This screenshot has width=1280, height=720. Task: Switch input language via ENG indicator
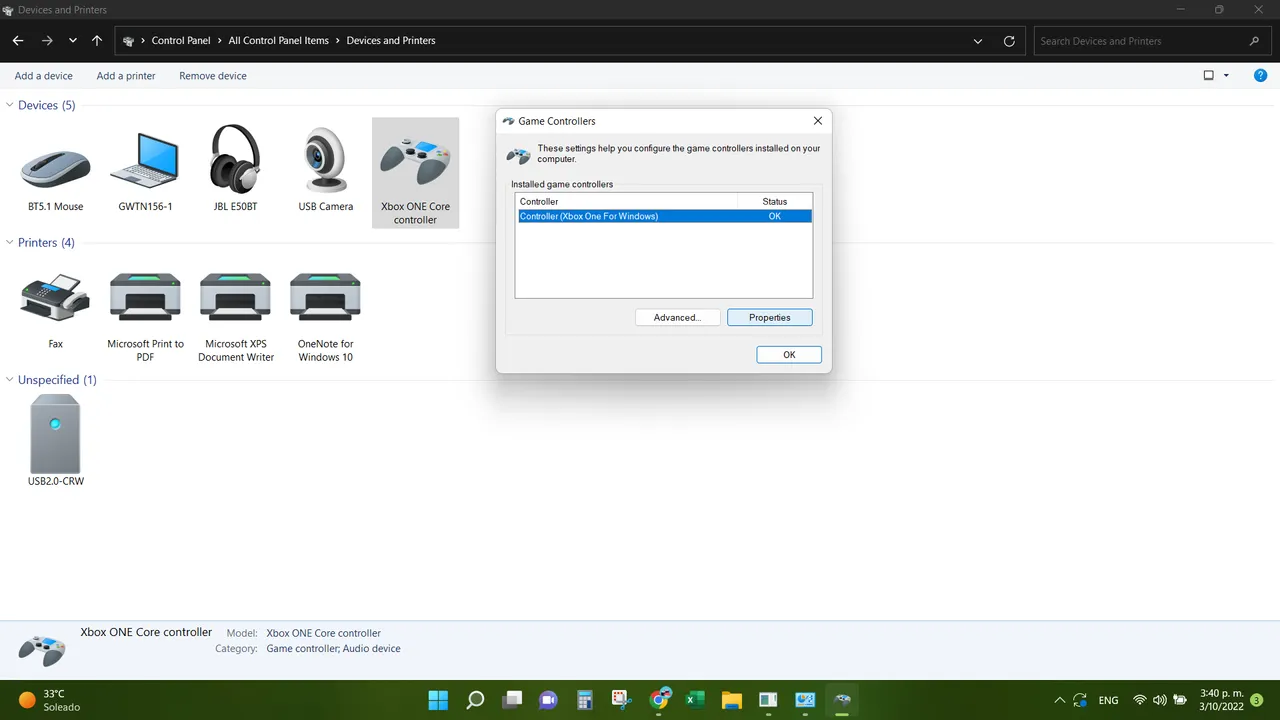[1108, 700]
